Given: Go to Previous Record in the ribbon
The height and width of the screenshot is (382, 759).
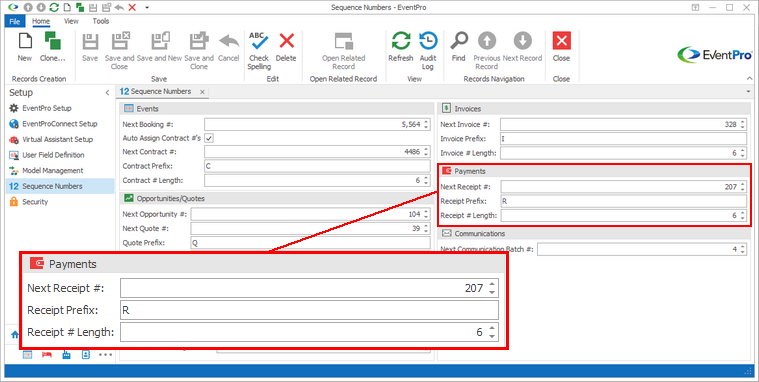Looking at the screenshot, I should point(486,50).
